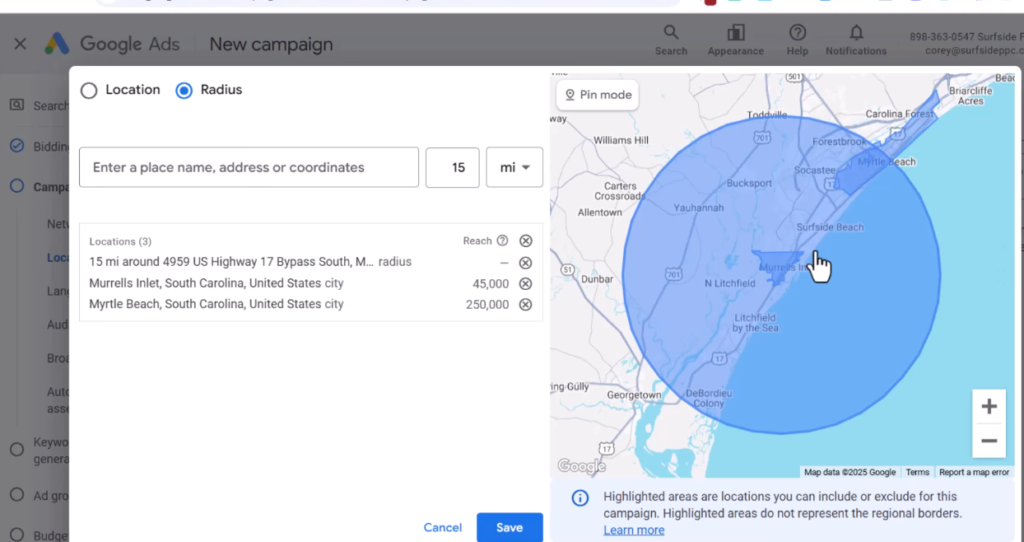Click N Litchfield label on the map
Viewport: 1024px width, 542px height.
(729, 283)
